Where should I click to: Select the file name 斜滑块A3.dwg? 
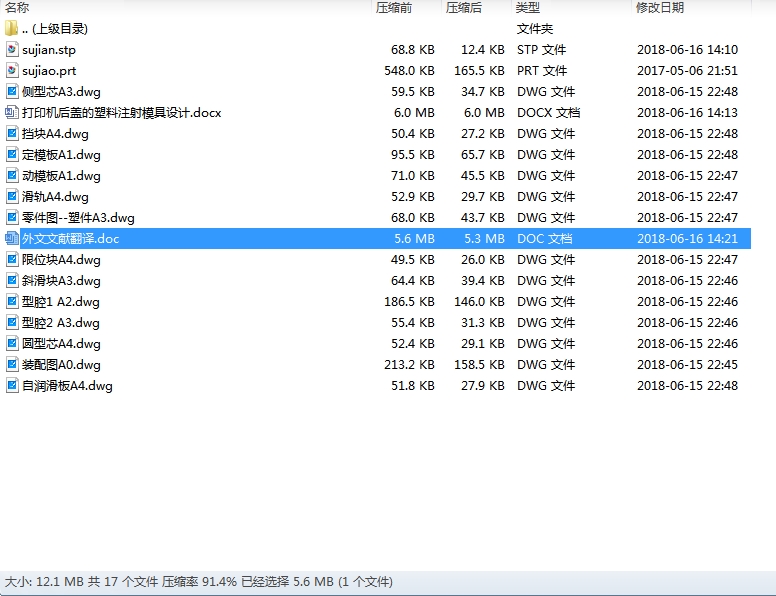tap(61, 281)
